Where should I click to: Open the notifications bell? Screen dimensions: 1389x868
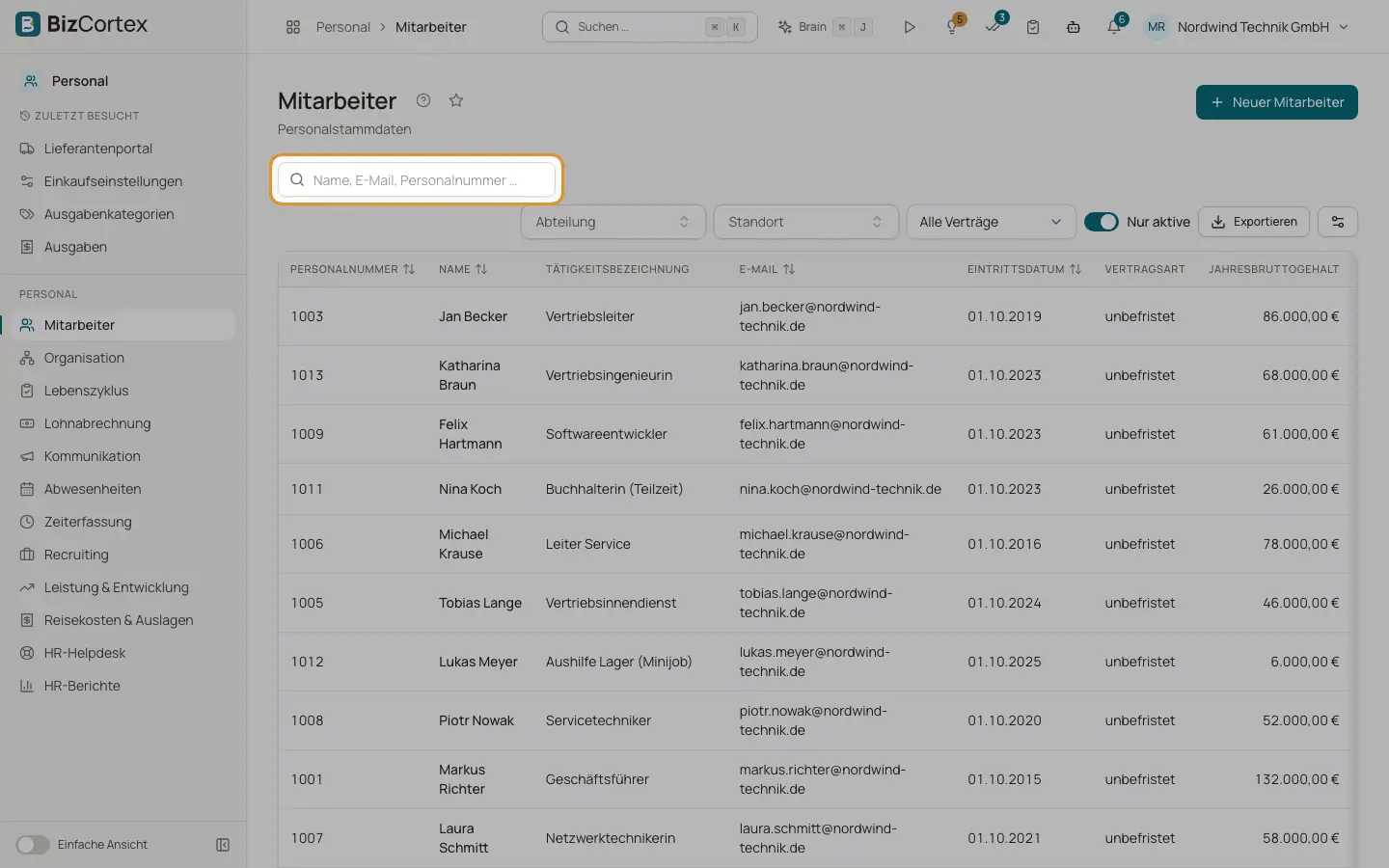click(1115, 27)
